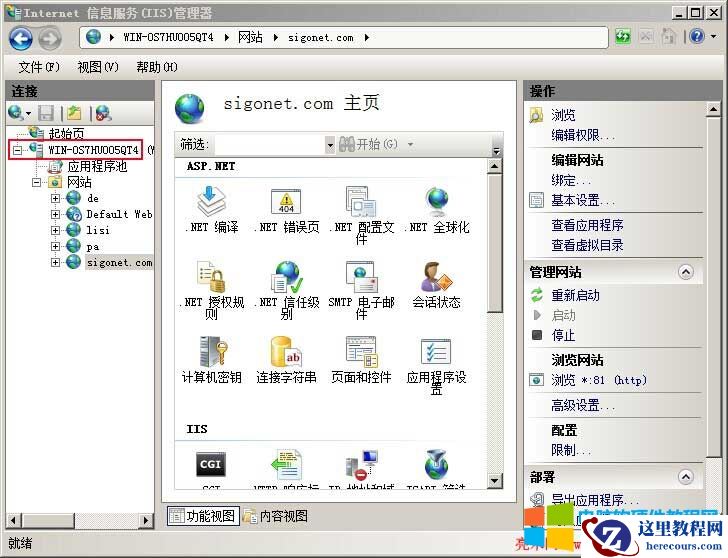
Task: Click 限制... link
Action: (x=571, y=450)
